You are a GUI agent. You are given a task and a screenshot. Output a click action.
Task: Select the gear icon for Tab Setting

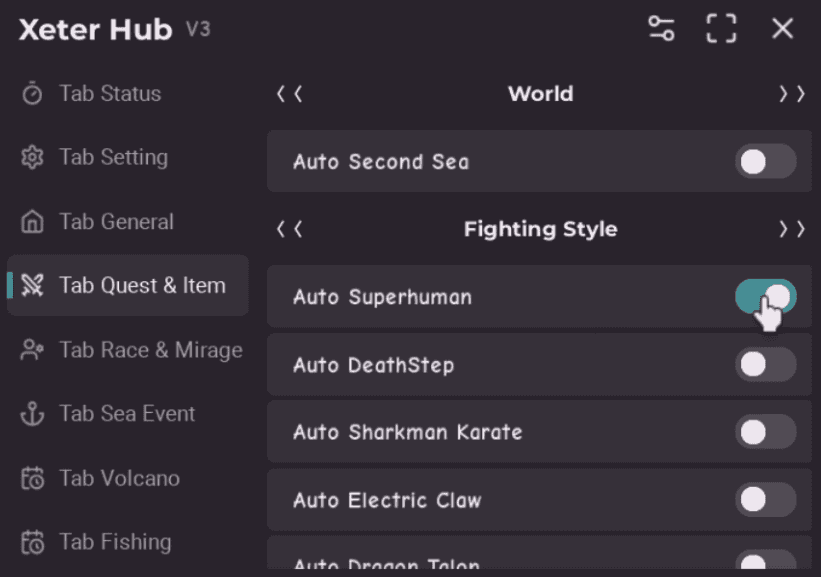(x=33, y=157)
